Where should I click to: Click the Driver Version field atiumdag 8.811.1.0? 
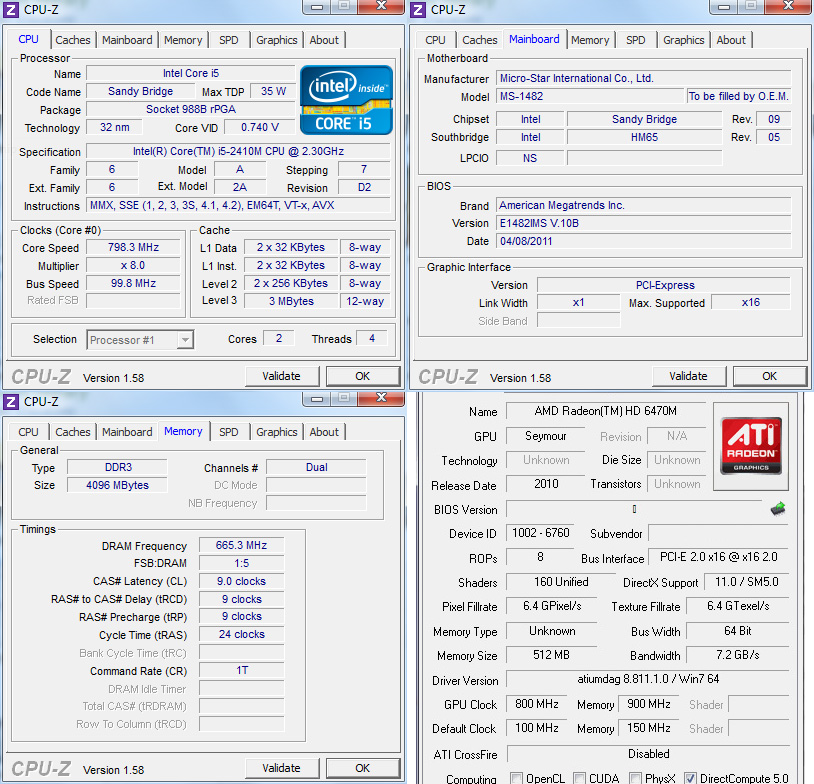coord(648,679)
